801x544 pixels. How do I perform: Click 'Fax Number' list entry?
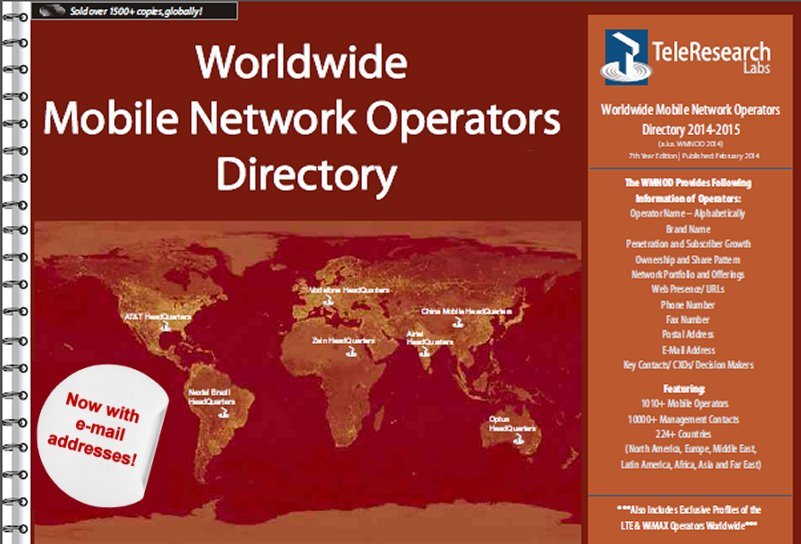(688, 320)
